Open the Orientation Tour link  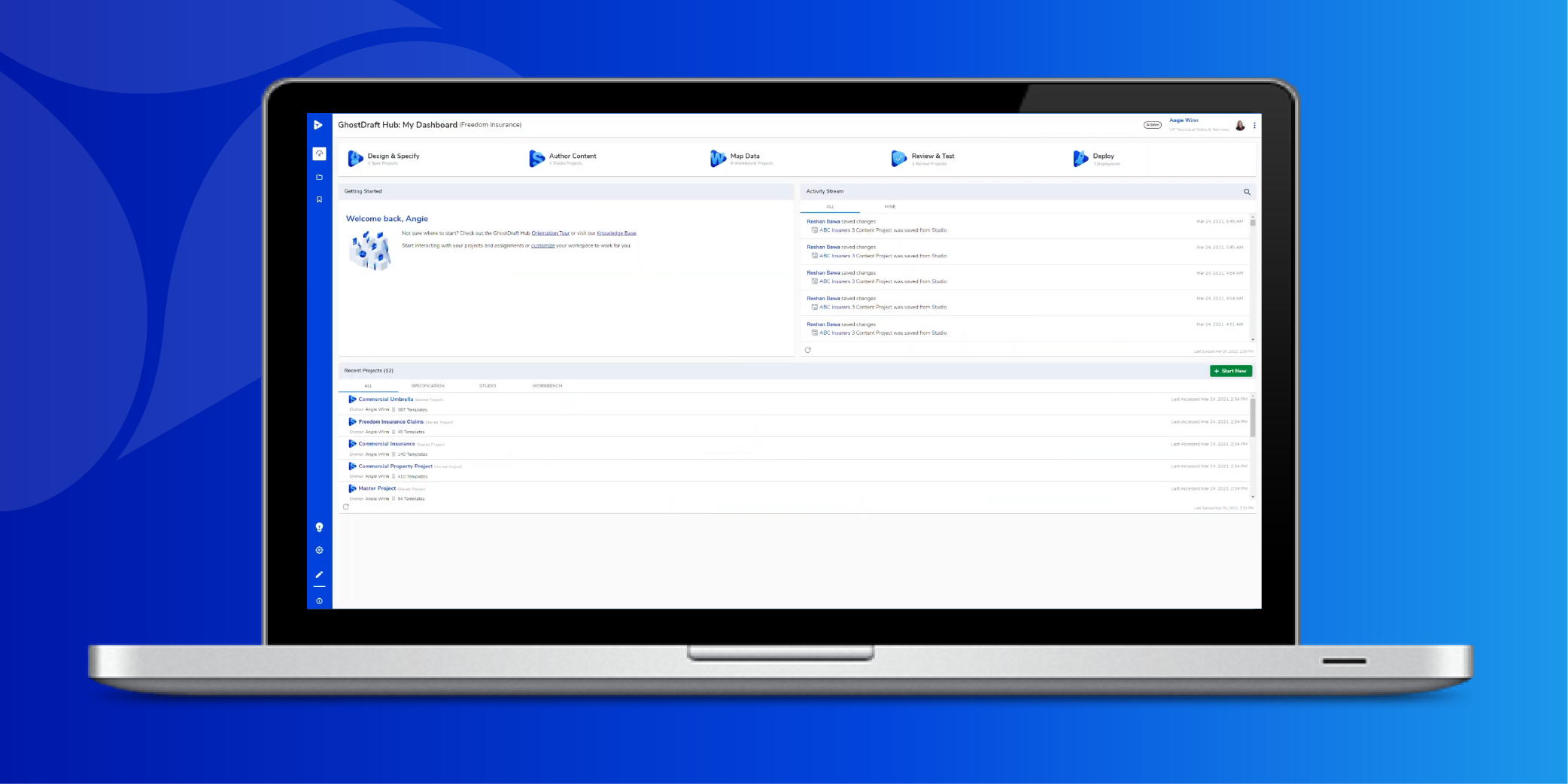click(550, 233)
